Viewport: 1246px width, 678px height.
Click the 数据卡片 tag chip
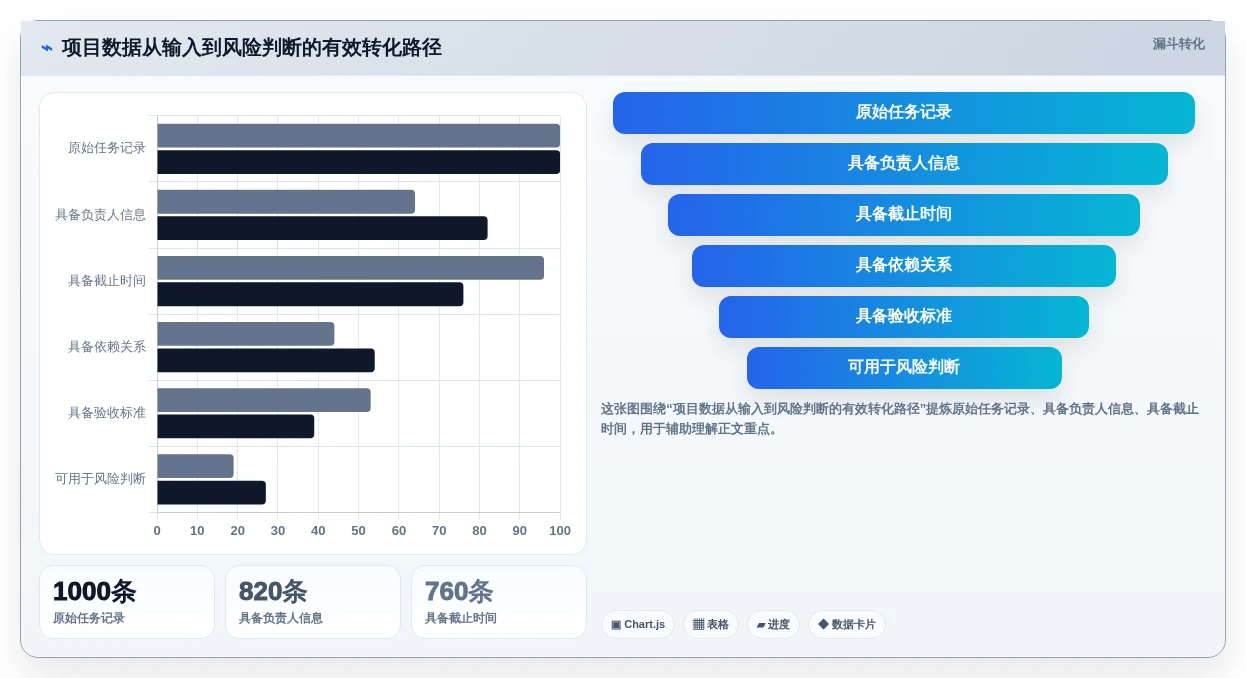(847, 625)
